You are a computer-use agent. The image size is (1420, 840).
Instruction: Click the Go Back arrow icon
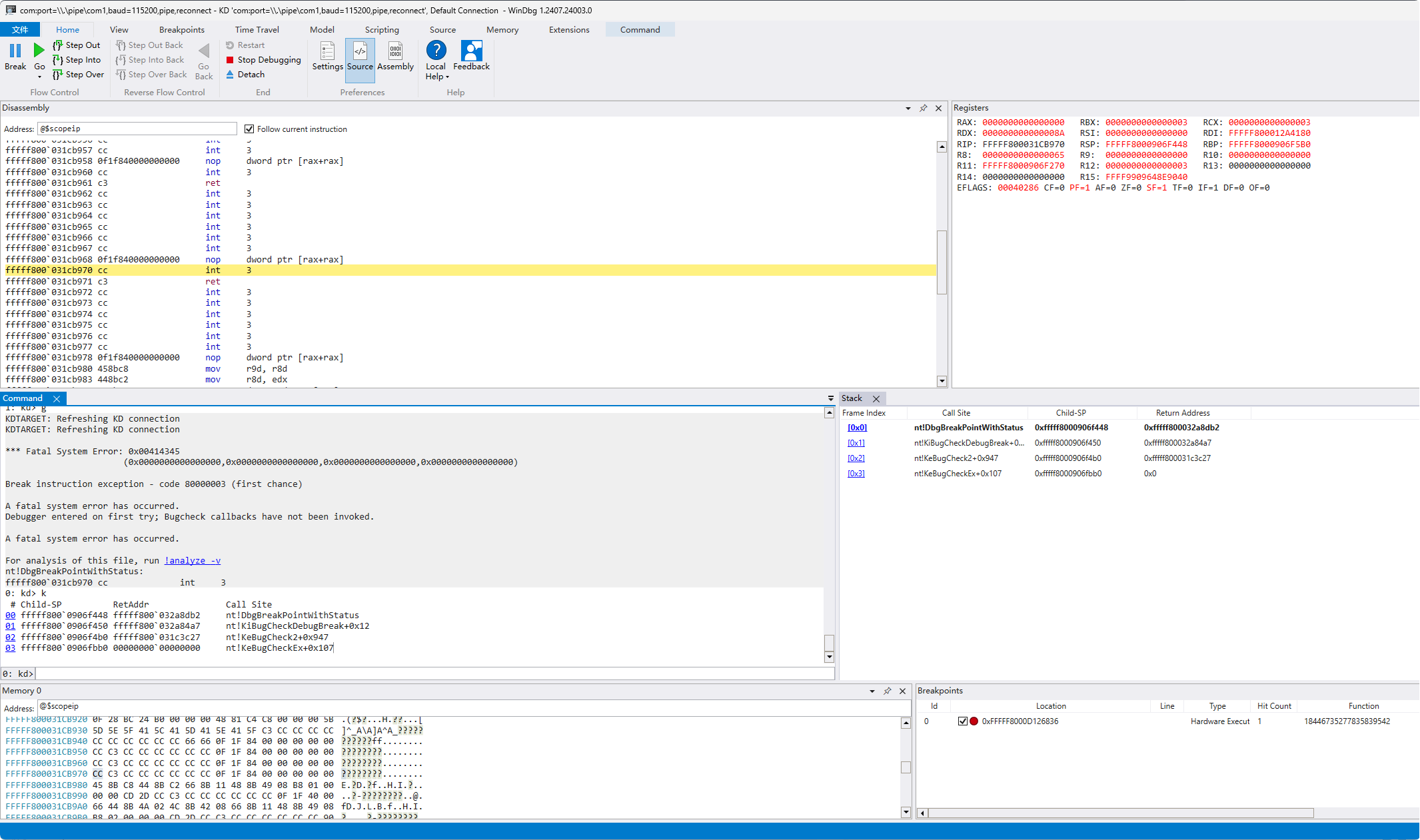click(x=204, y=51)
